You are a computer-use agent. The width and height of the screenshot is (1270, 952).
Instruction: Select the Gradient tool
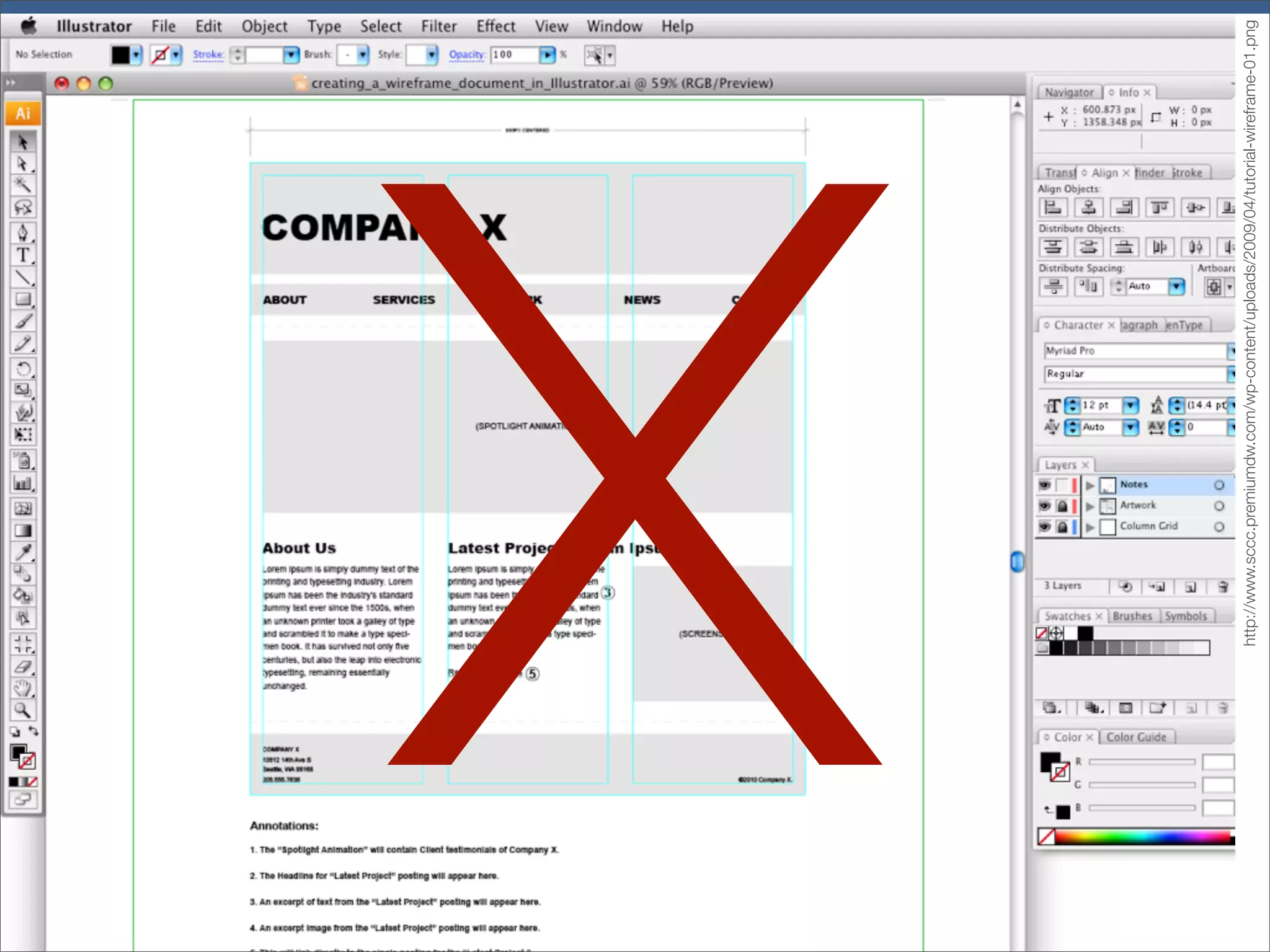click(x=23, y=531)
